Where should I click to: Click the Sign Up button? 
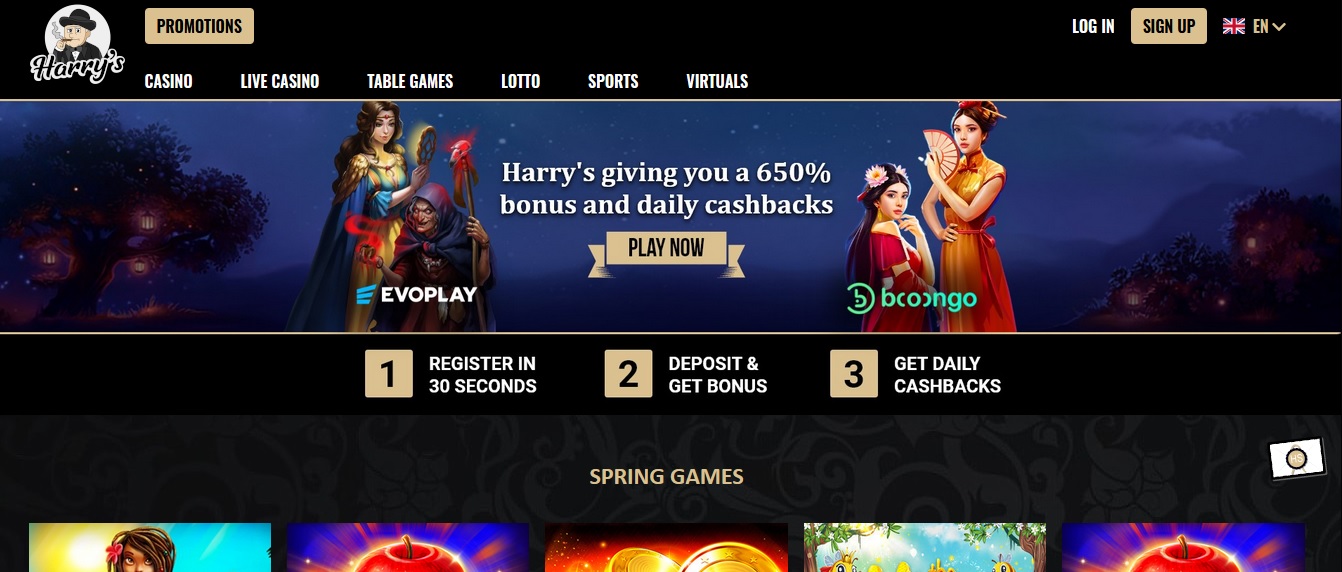pyautogui.click(x=1169, y=26)
